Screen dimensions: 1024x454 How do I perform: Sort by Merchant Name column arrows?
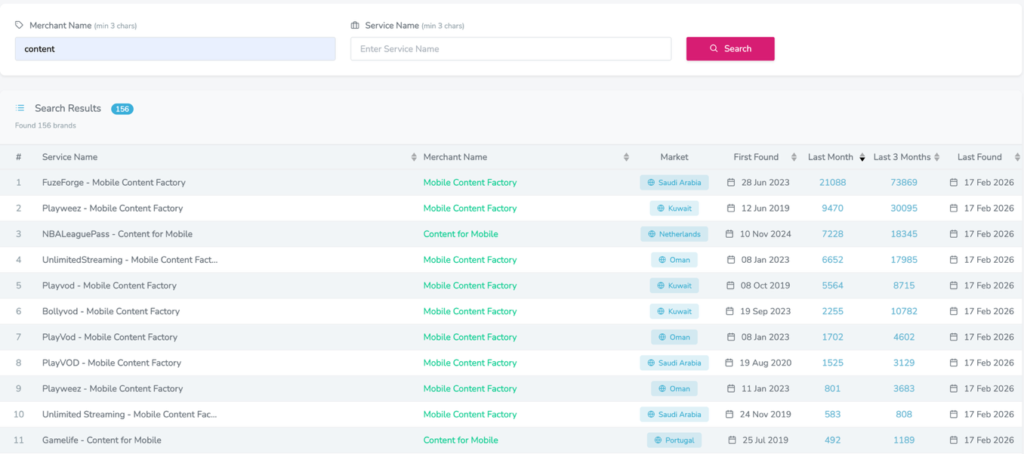[627, 158]
